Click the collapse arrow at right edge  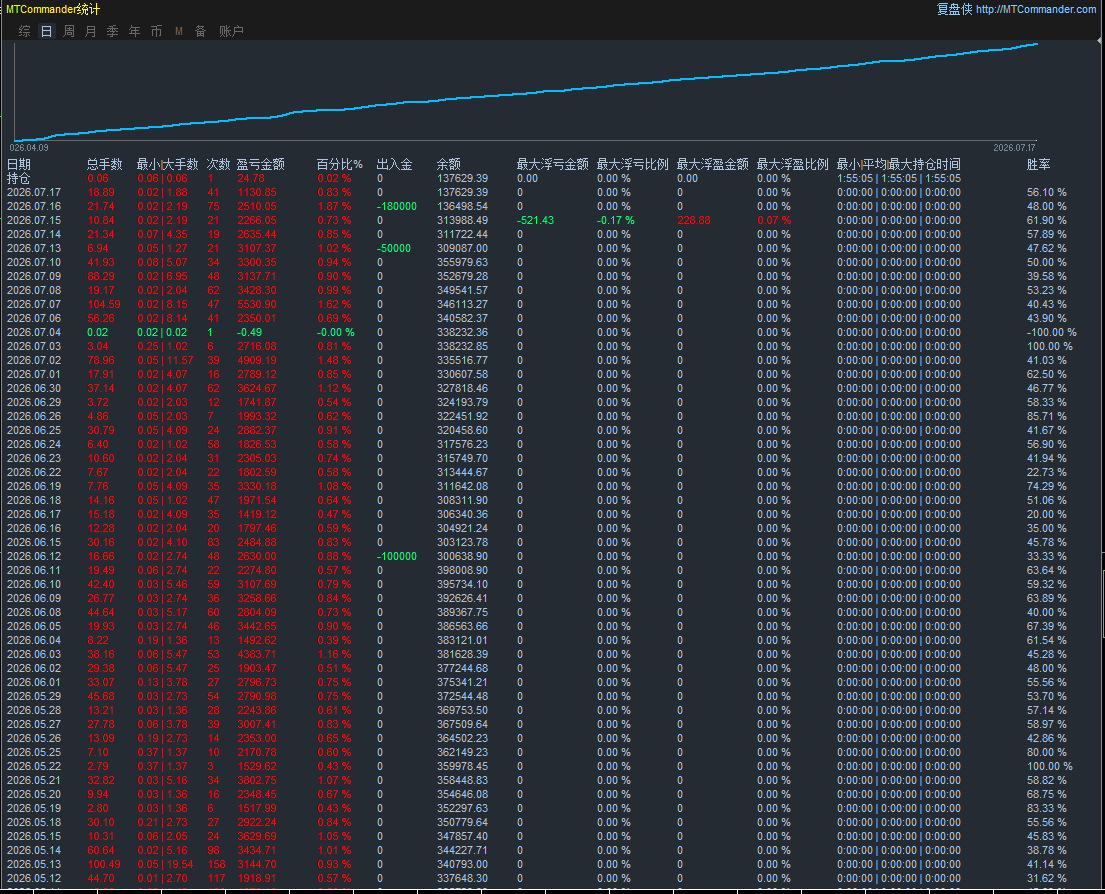point(1101,41)
